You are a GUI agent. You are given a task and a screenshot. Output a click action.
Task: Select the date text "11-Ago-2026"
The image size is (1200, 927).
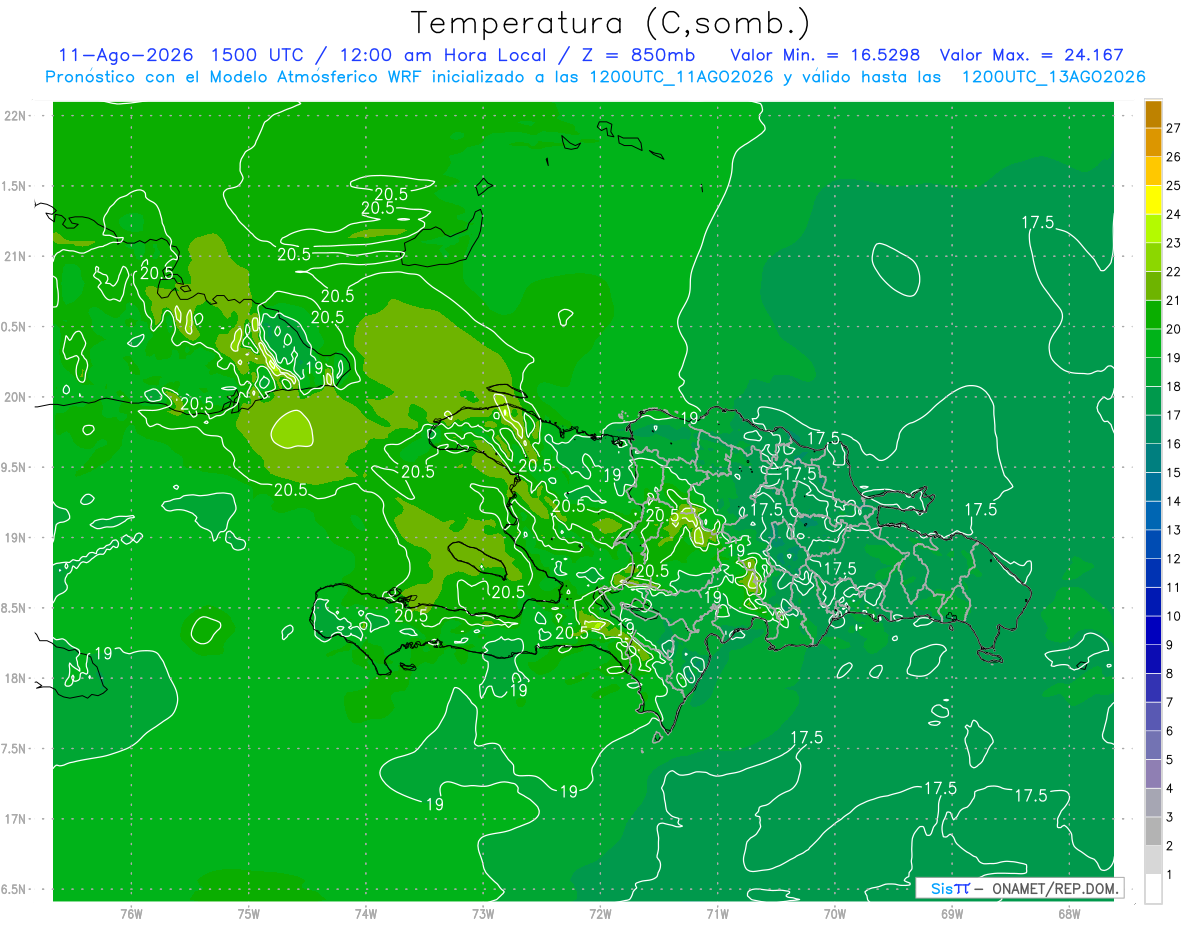tap(126, 55)
